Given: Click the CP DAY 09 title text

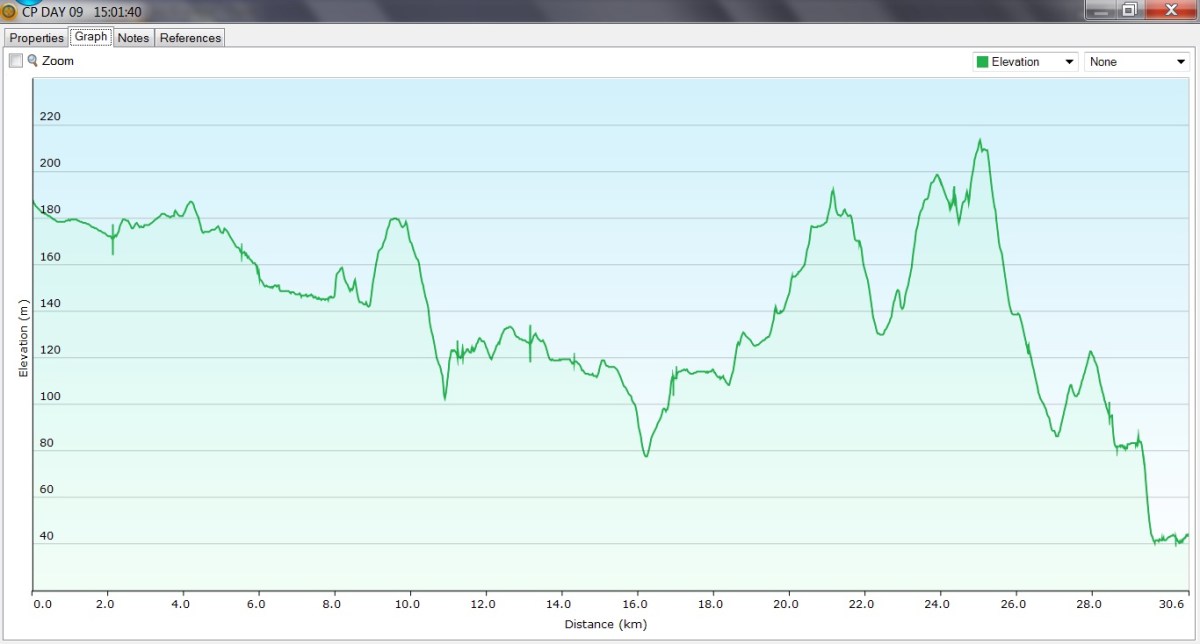Looking at the screenshot, I should pyautogui.click(x=53, y=12).
